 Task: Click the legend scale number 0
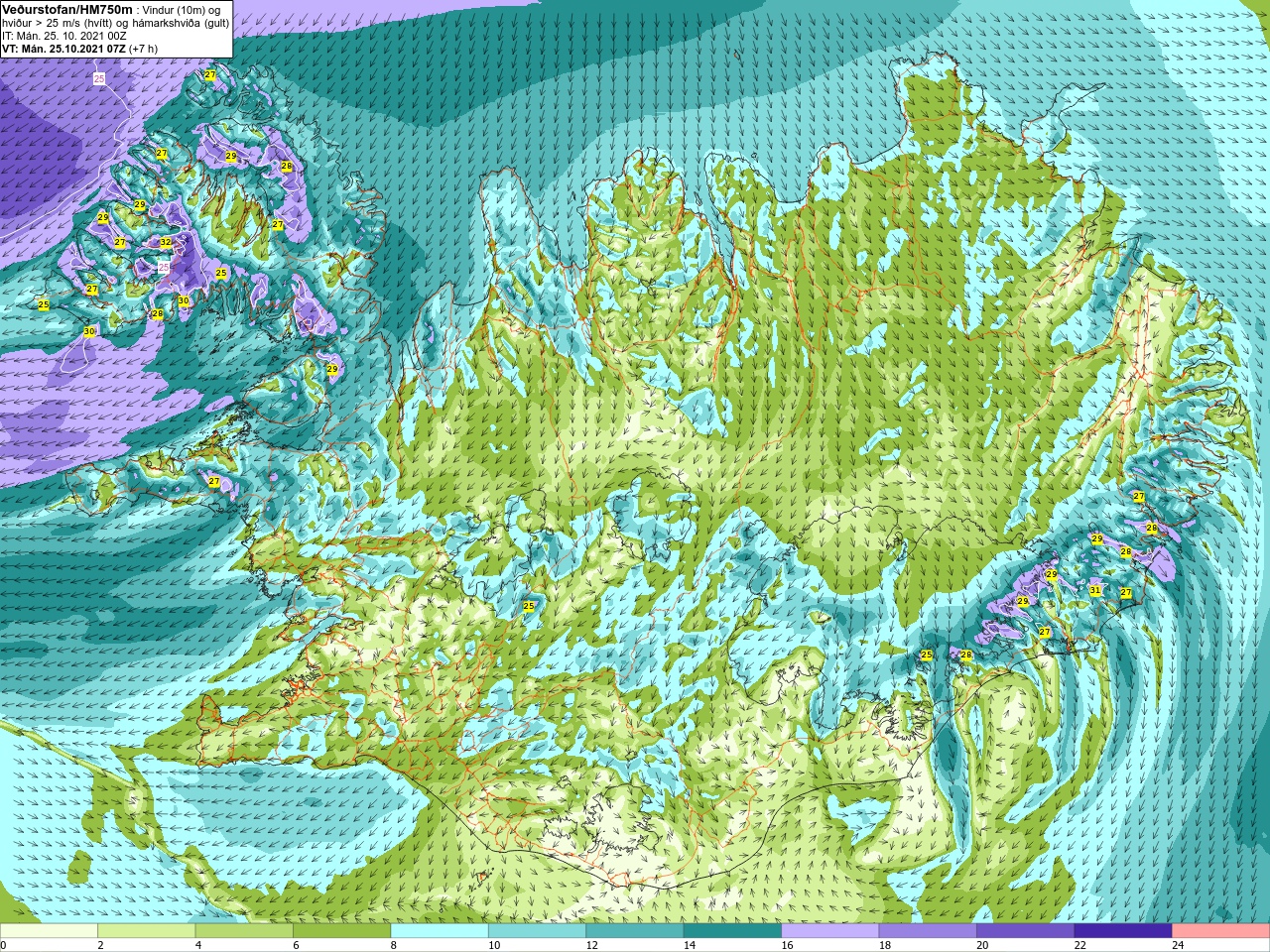coord(3,946)
